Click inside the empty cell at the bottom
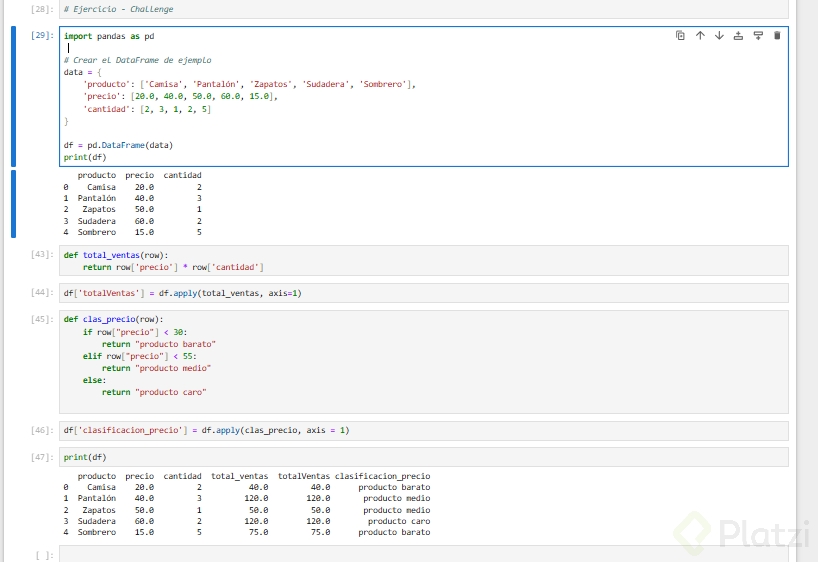Screen dimensions: 818x562 point(422,554)
